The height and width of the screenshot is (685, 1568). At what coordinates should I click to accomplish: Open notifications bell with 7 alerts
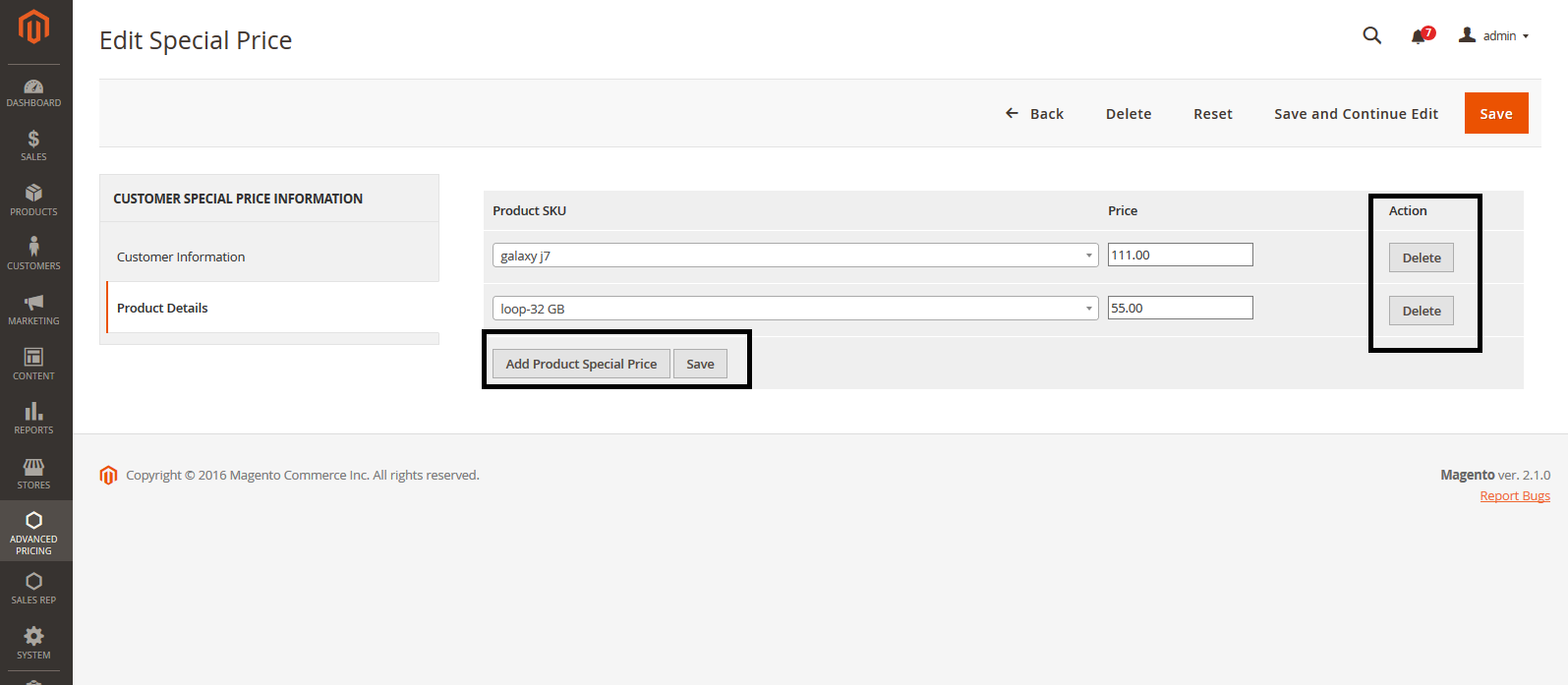(x=1422, y=35)
